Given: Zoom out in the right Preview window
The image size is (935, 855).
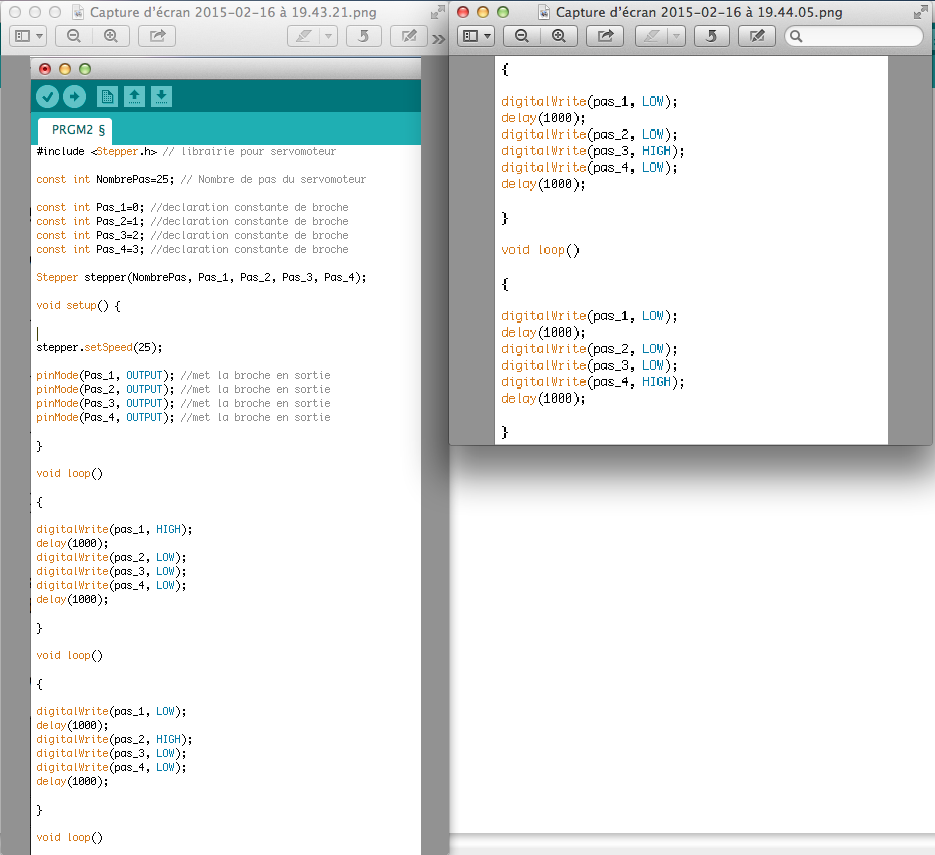Looking at the screenshot, I should pos(521,36).
